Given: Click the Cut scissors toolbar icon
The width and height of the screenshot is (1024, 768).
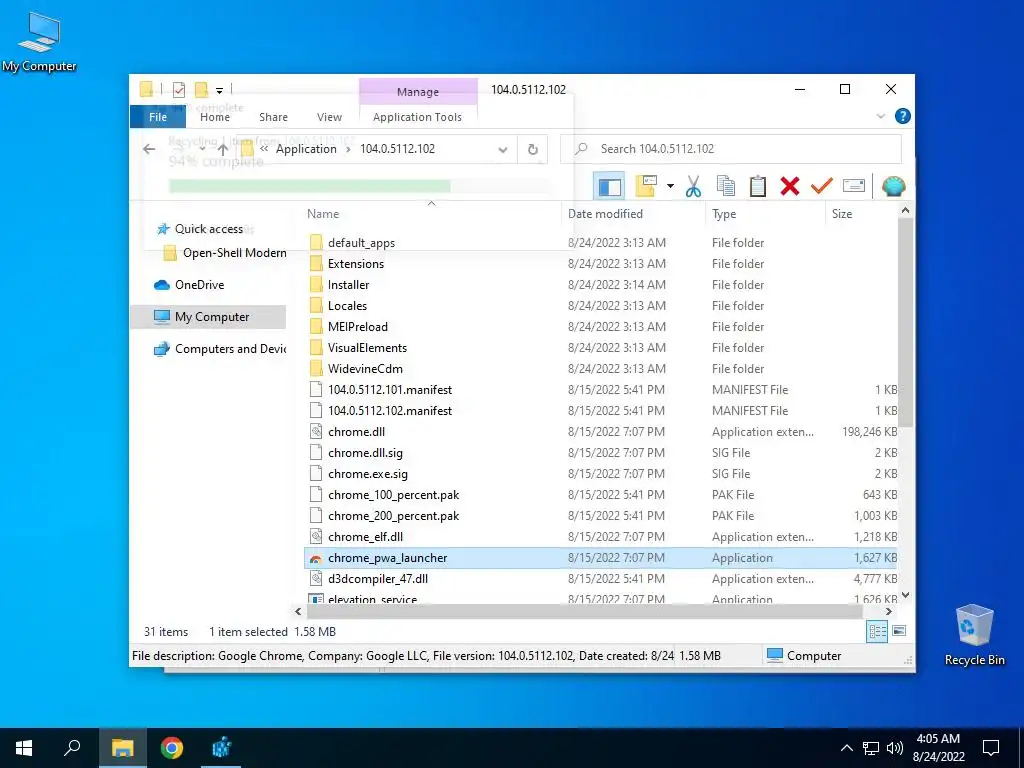Looking at the screenshot, I should 693,186.
